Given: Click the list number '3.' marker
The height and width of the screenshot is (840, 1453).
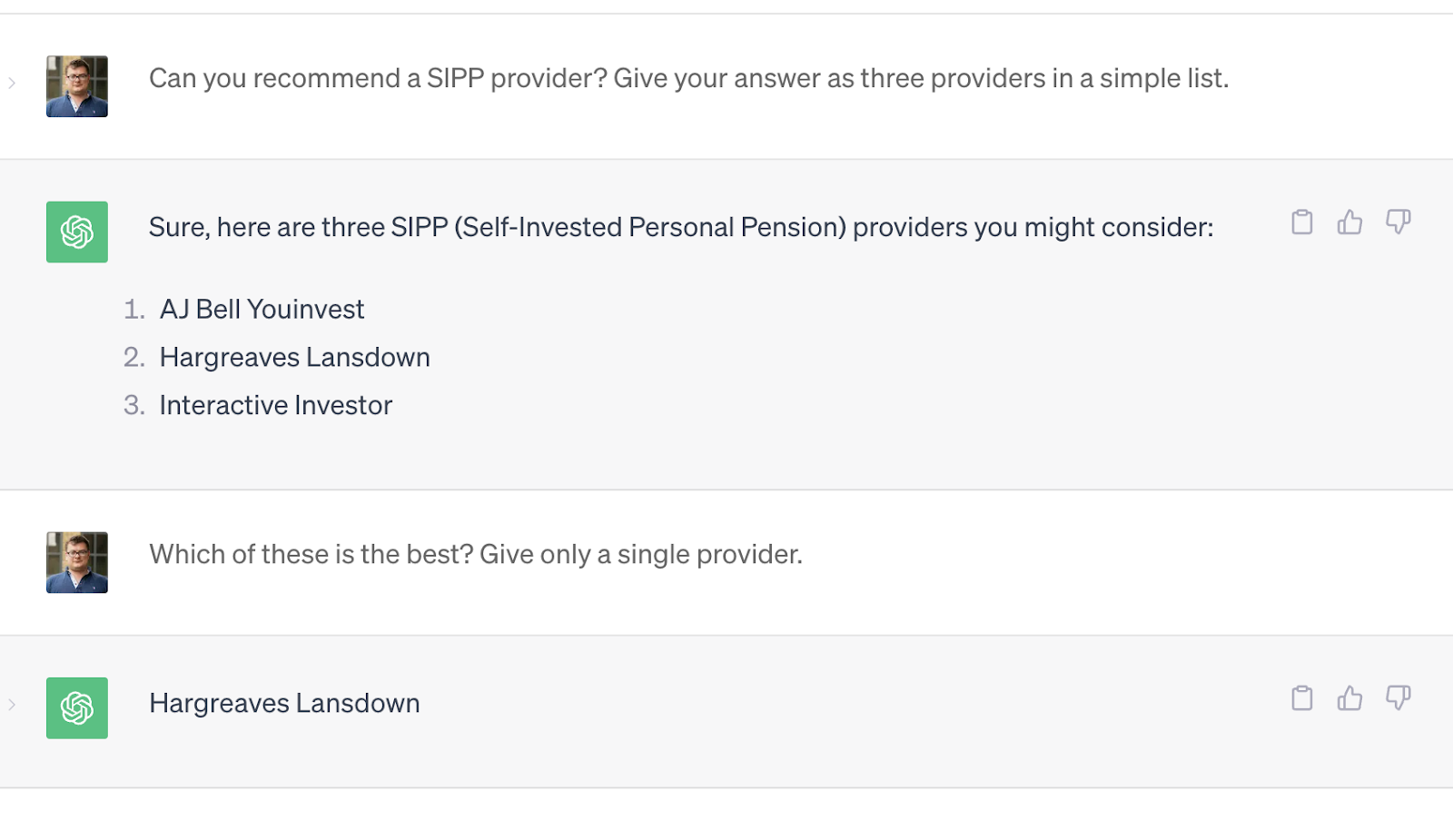Looking at the screenshot, I should coord(133,405).
